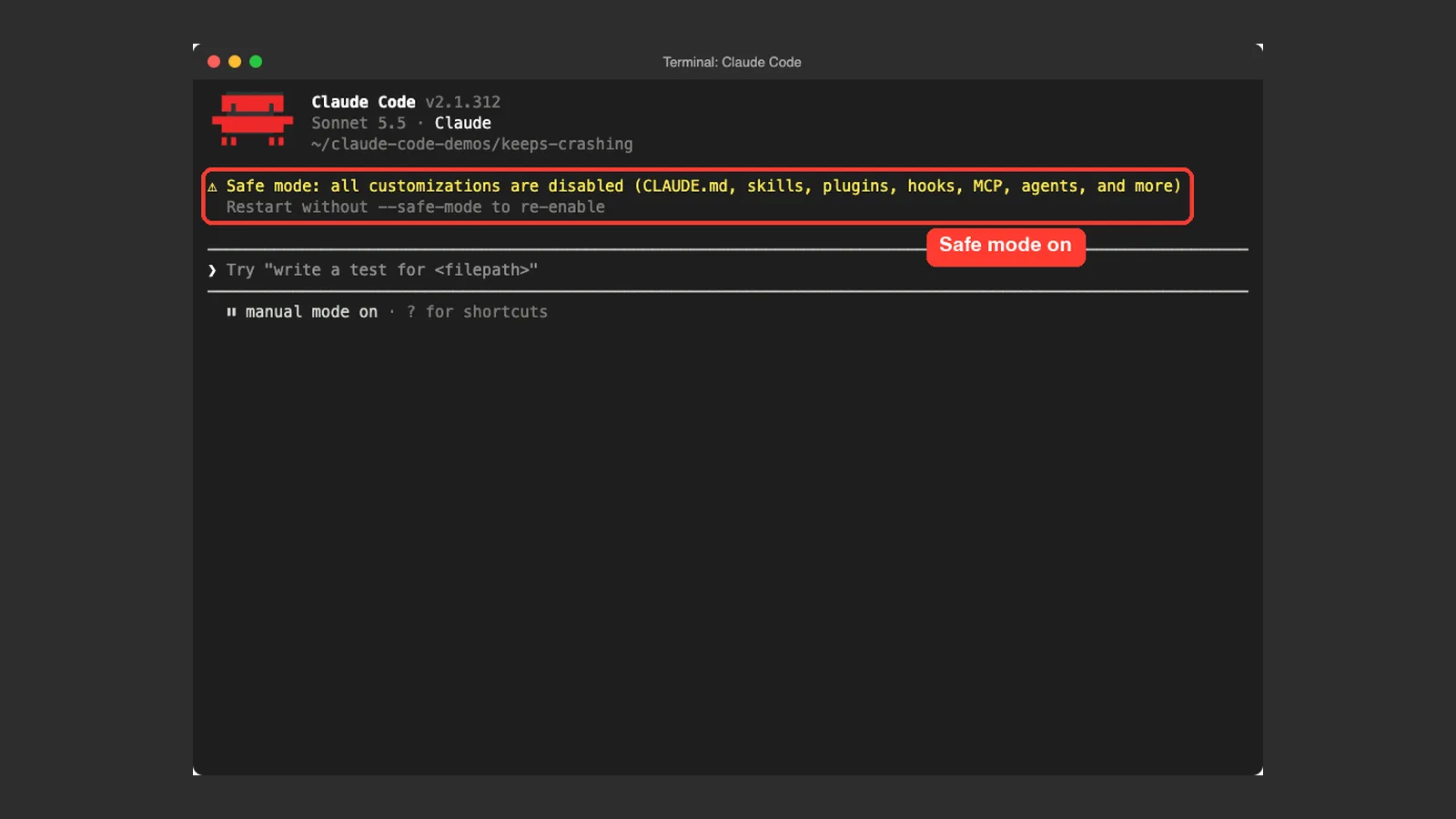
Task: Click 'Restart without --safe-mode to re-enable' text
Action: pyautogui.click(x=416, y=207)
